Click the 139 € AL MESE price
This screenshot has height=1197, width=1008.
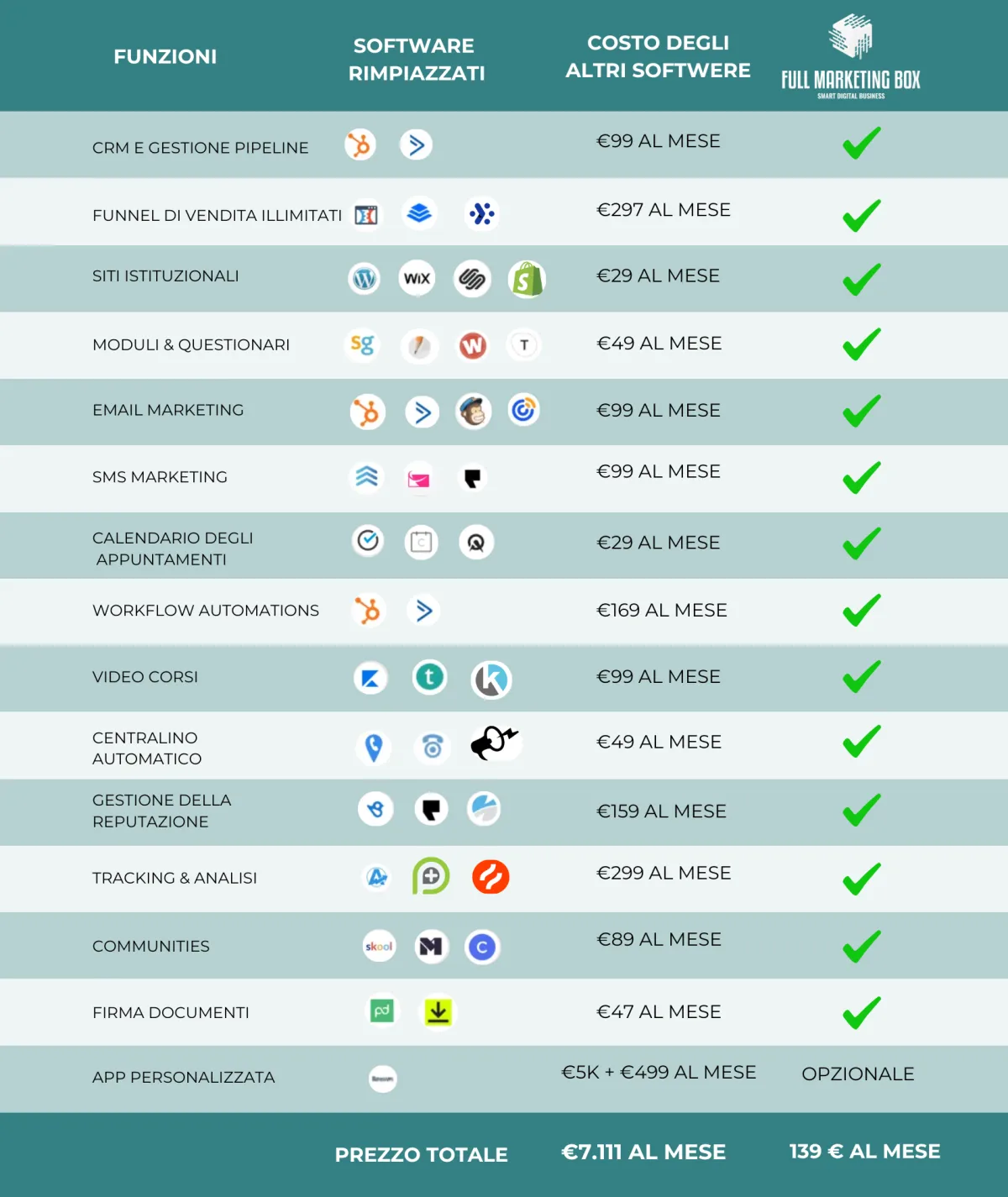tap(864, 1151)
